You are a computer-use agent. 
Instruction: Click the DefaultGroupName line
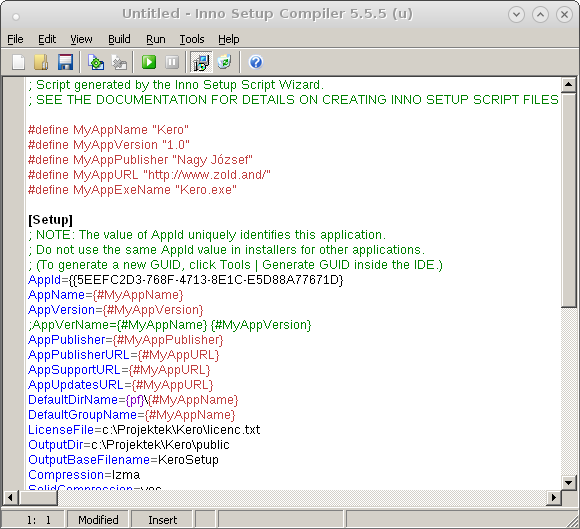click(x=132, y=415)
